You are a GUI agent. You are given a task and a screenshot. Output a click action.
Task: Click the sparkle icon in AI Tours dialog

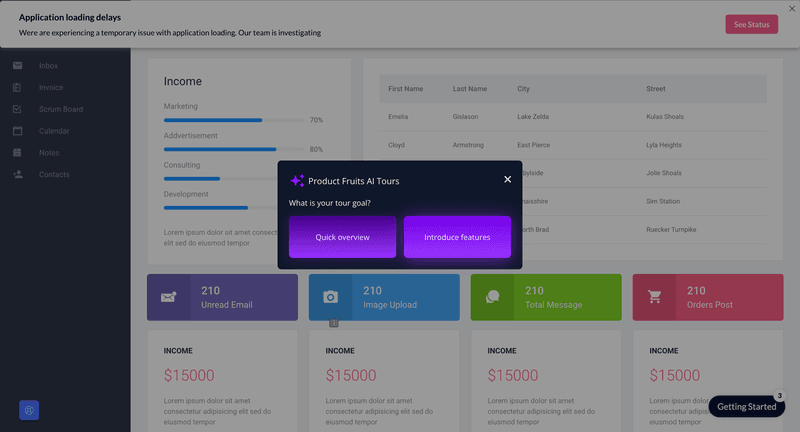[297, 181]
